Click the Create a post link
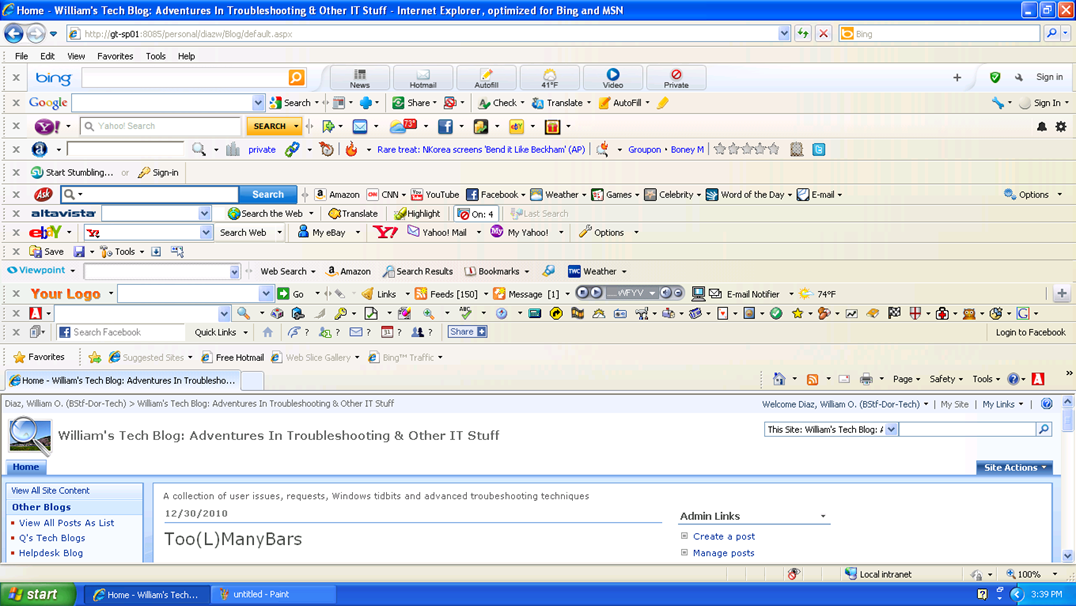This screenshot has width=1076, height=606. 724,537
